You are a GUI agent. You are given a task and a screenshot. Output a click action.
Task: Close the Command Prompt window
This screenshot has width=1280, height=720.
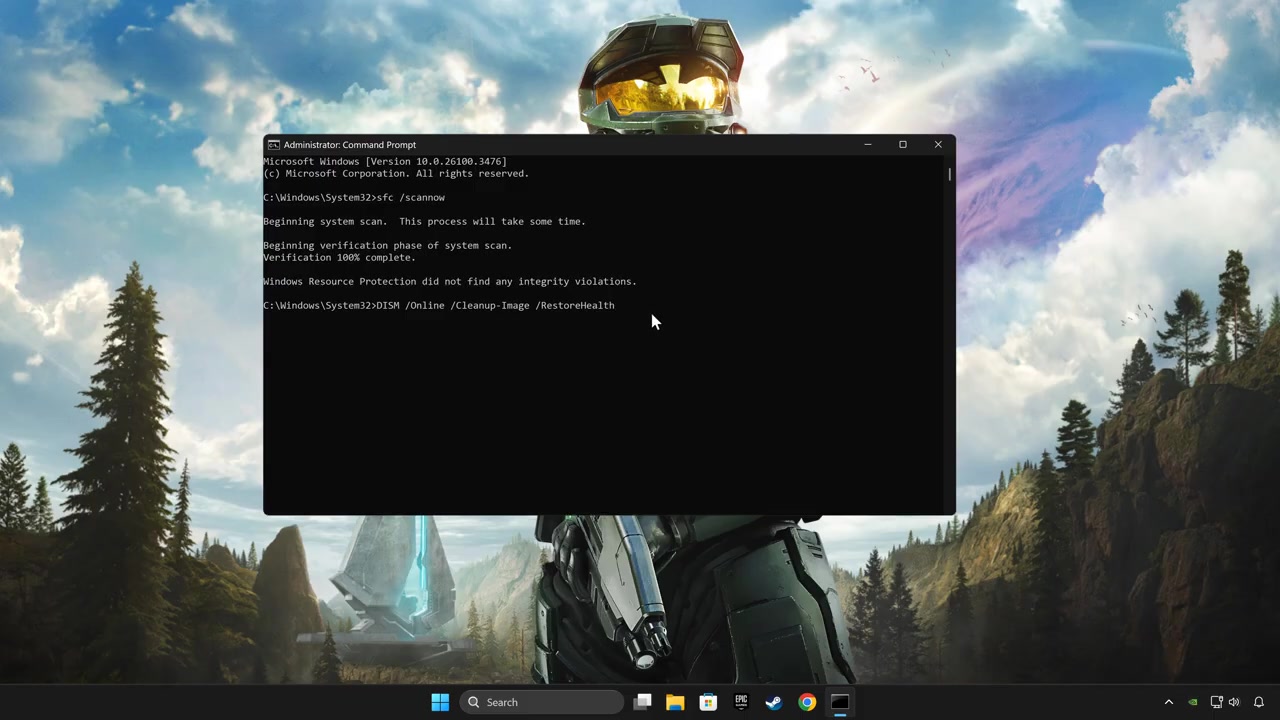pos(938,145)
